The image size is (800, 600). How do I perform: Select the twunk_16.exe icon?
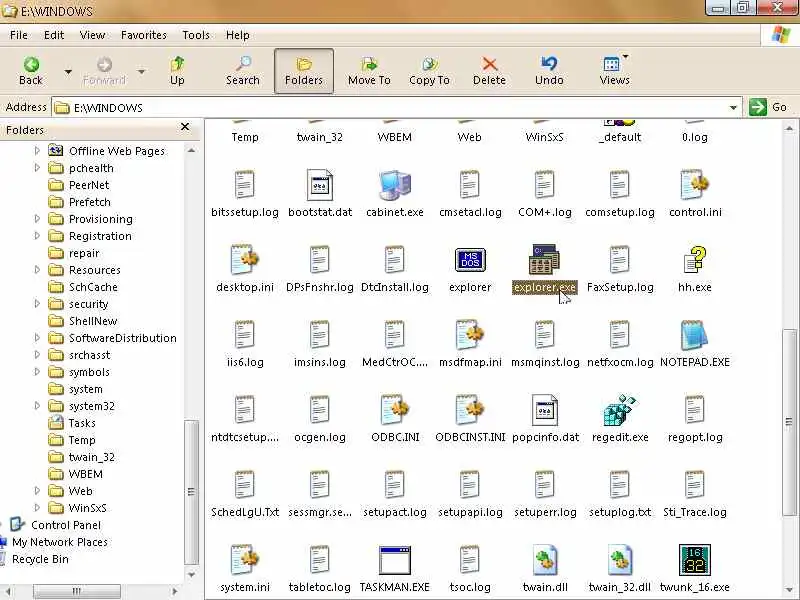point(695,560)
